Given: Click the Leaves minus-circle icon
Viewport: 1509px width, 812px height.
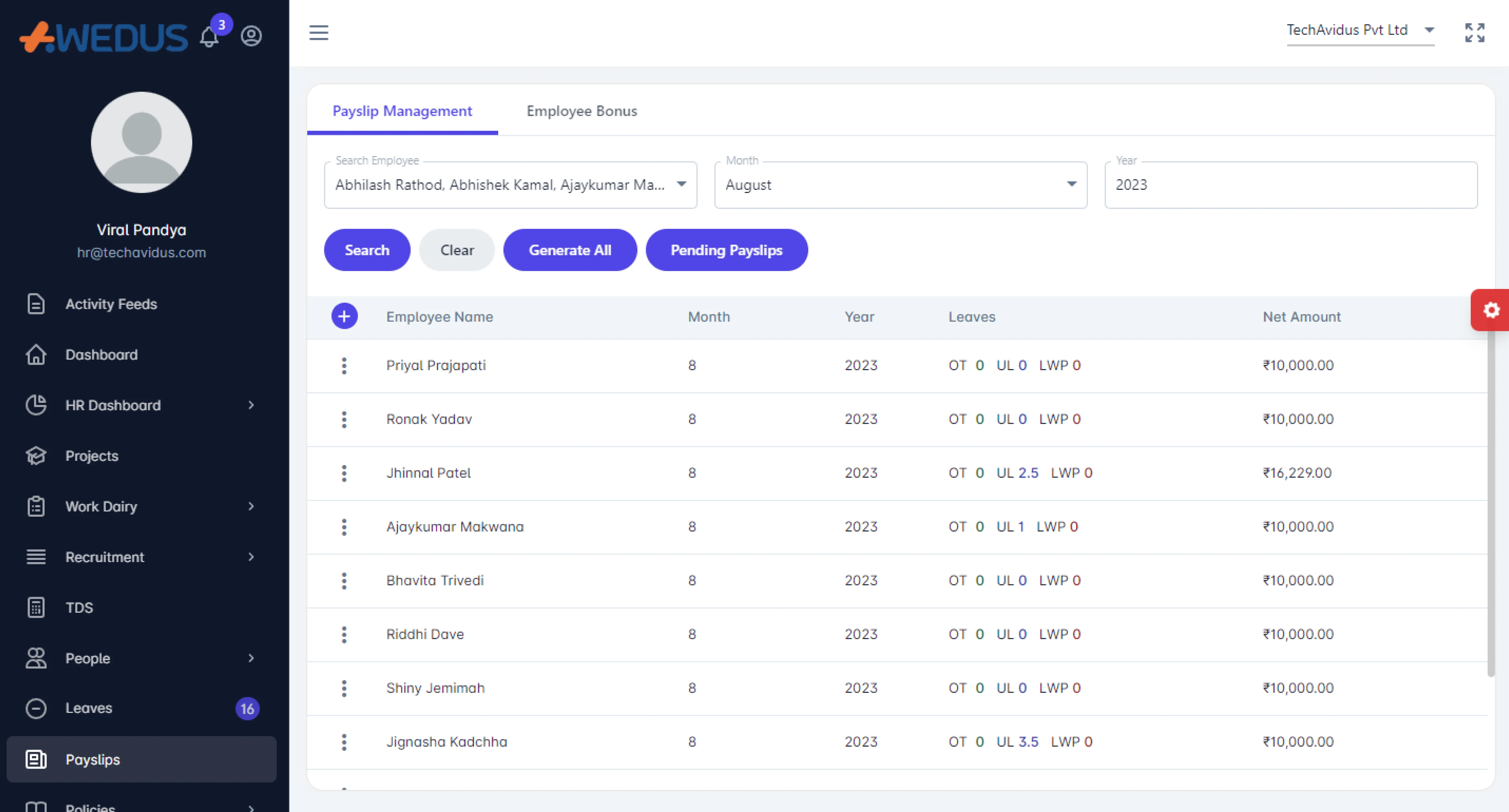Looking at the screenshot, I should coord(36,708).
